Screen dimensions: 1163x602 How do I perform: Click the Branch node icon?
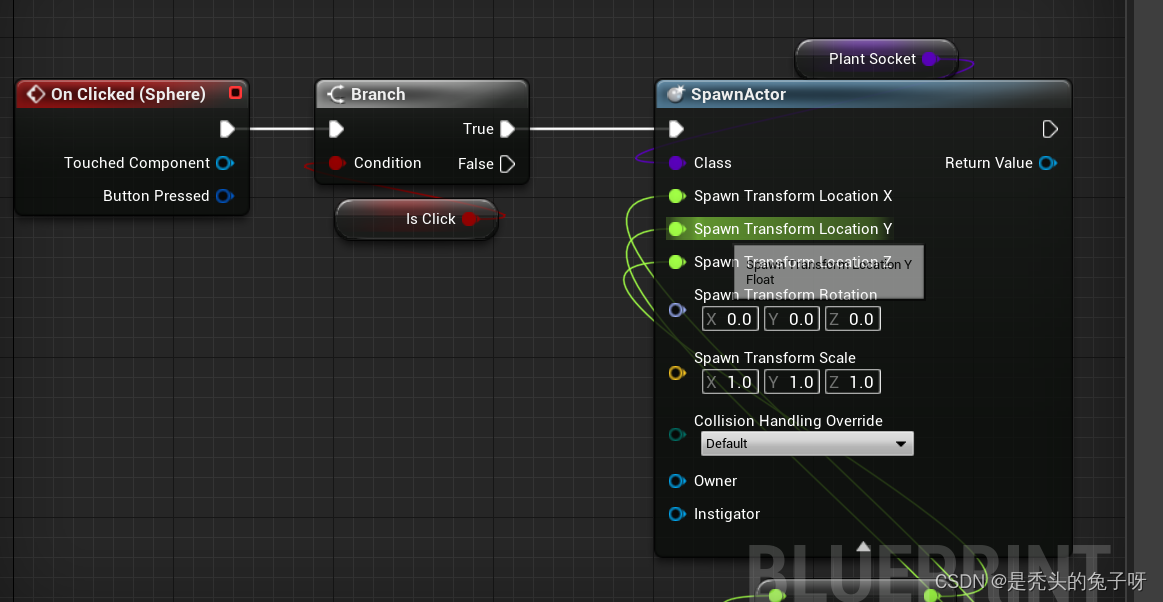coord(336,94)
